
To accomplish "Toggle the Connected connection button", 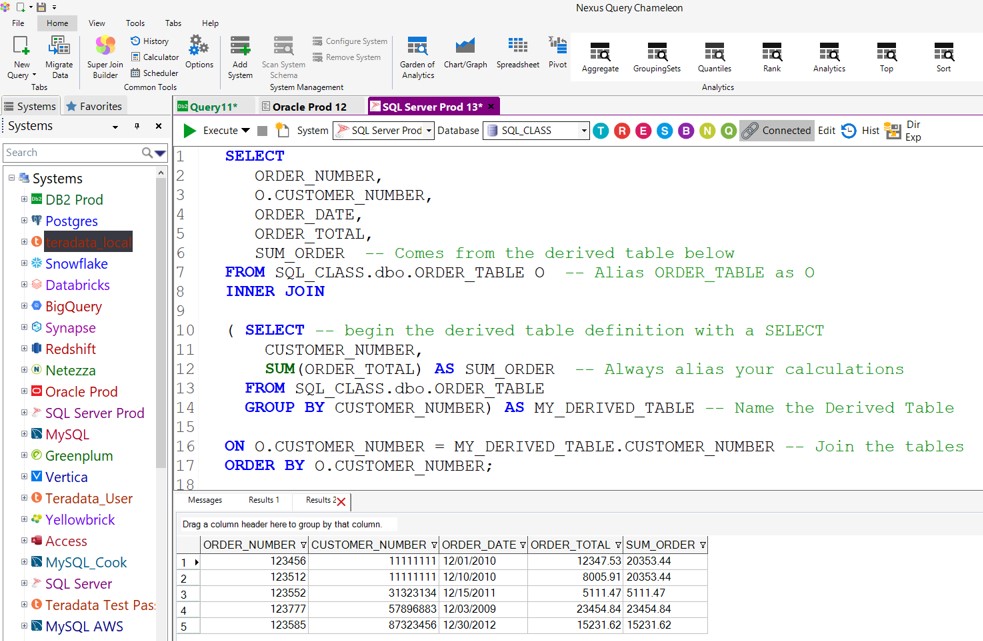I will (776, 130).
